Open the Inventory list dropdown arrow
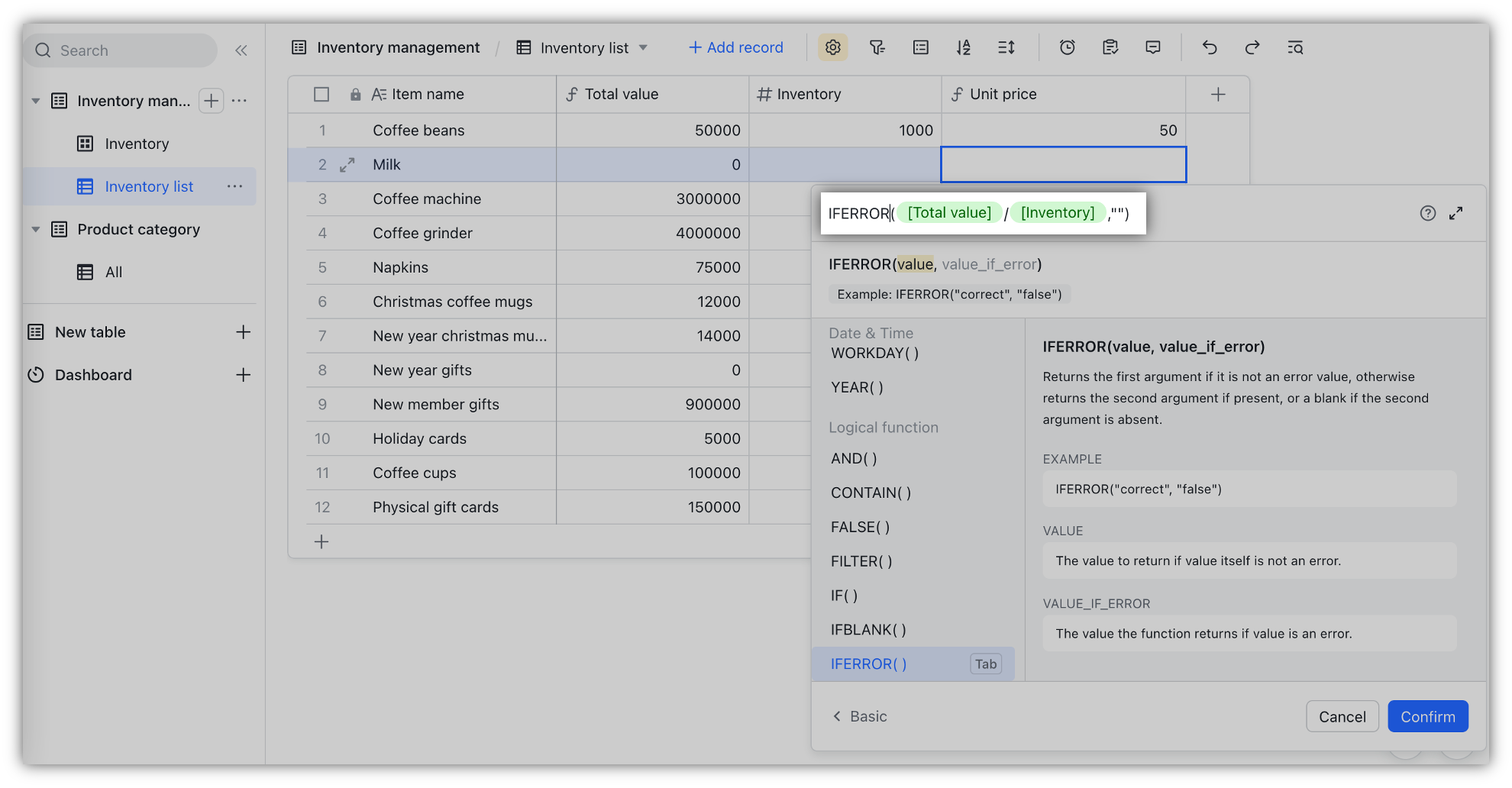1512x788 pixels. click(642, 47)
